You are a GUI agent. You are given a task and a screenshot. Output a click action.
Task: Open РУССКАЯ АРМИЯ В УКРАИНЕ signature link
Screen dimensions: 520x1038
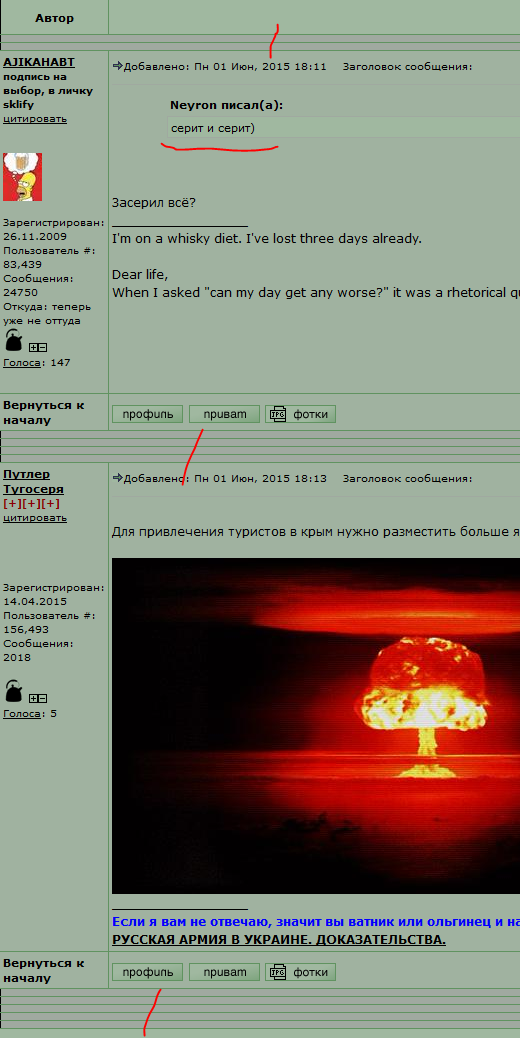tap(279, 940)
